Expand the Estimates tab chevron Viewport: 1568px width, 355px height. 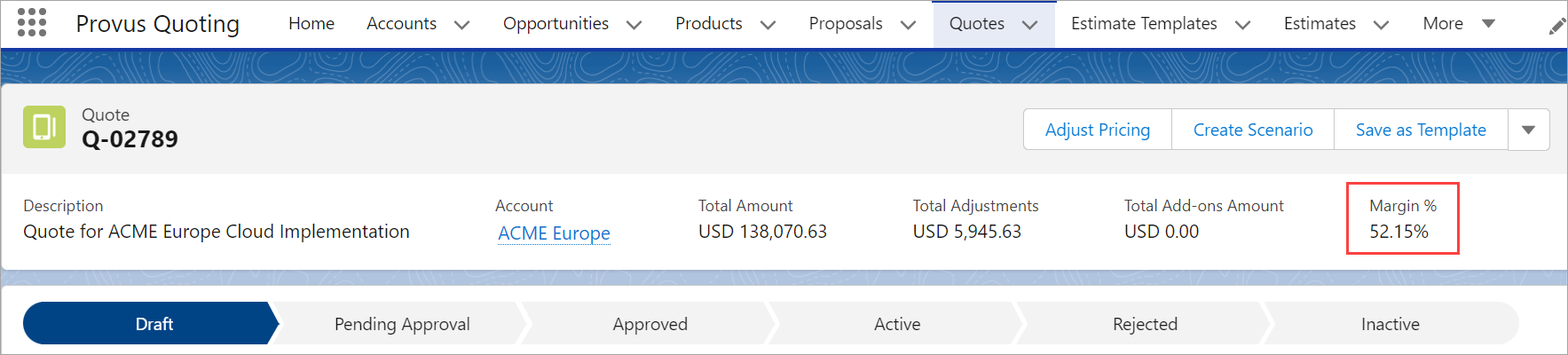(x=1381, y=25)
